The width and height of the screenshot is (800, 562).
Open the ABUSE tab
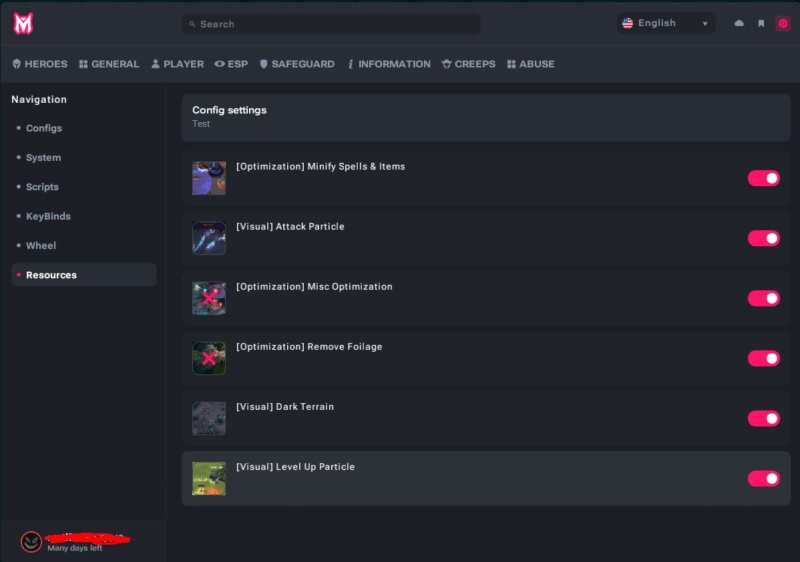(x=531, y=64)
